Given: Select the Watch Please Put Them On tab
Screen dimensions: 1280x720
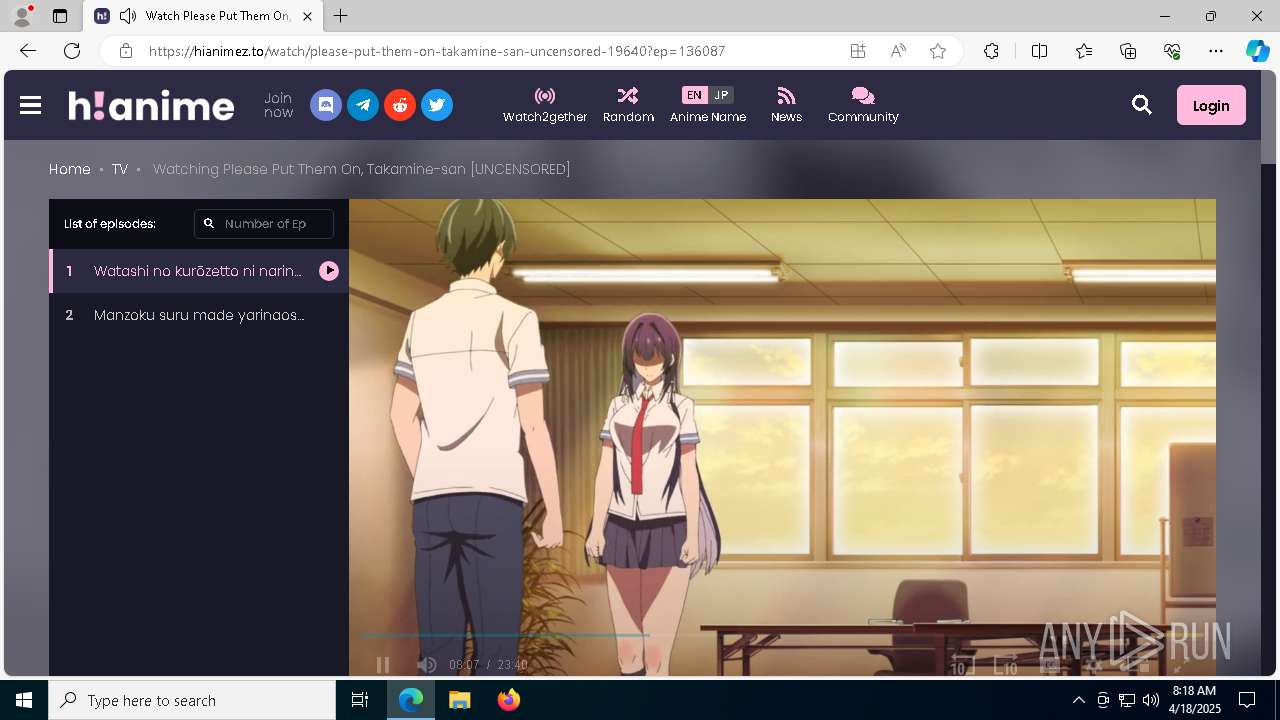Looking at the screenshot, I should (203, 16).
